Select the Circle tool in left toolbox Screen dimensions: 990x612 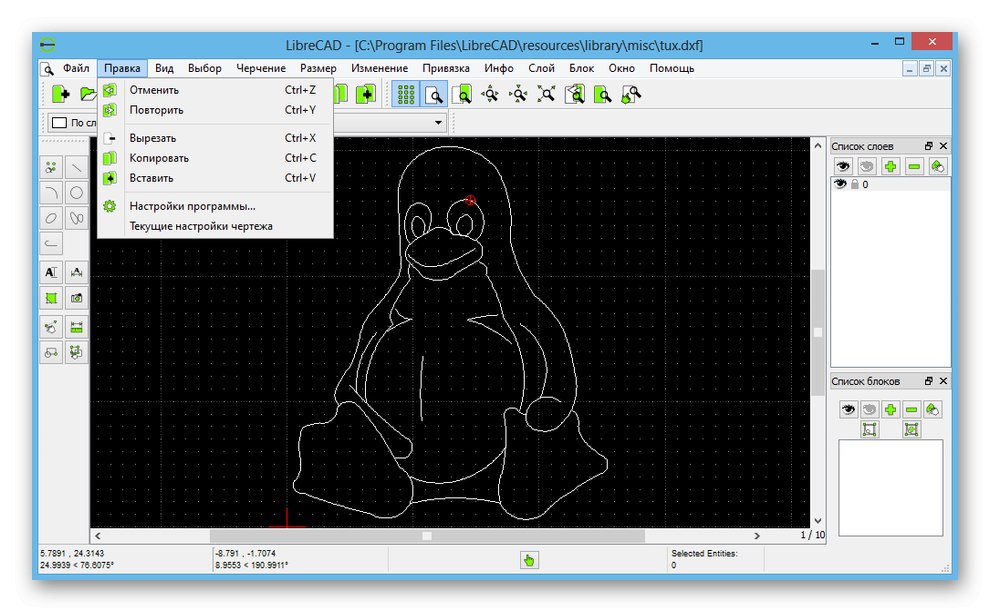click(76, 193)
